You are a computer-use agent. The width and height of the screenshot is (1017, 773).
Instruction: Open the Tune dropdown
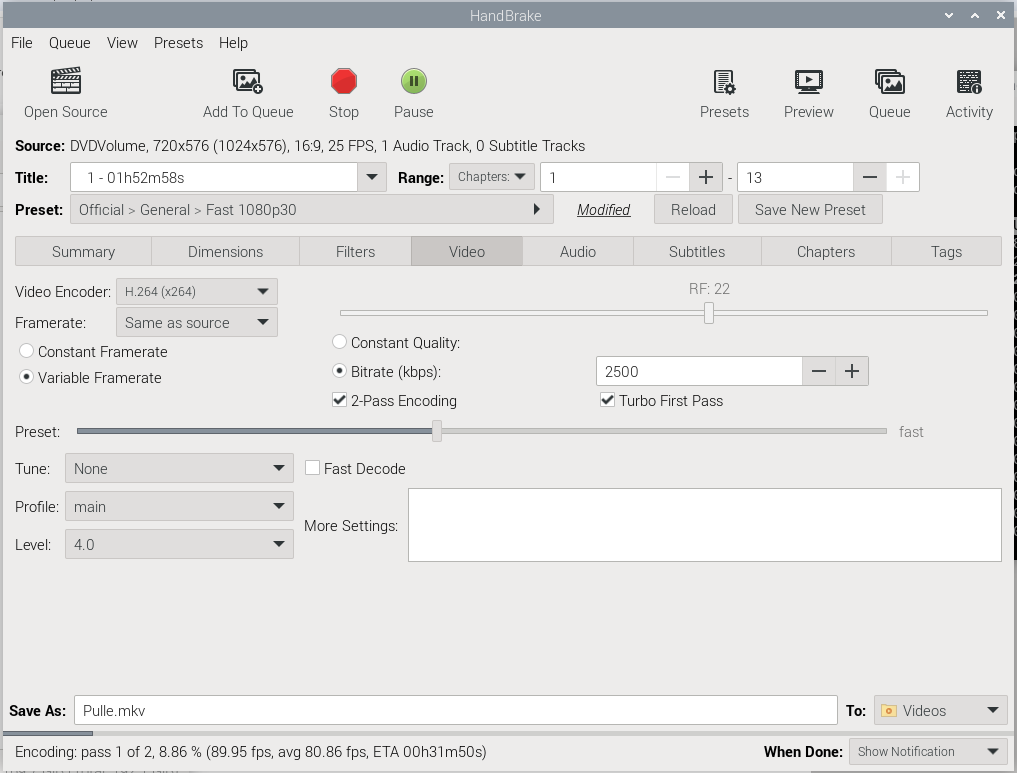coord(179,469)
